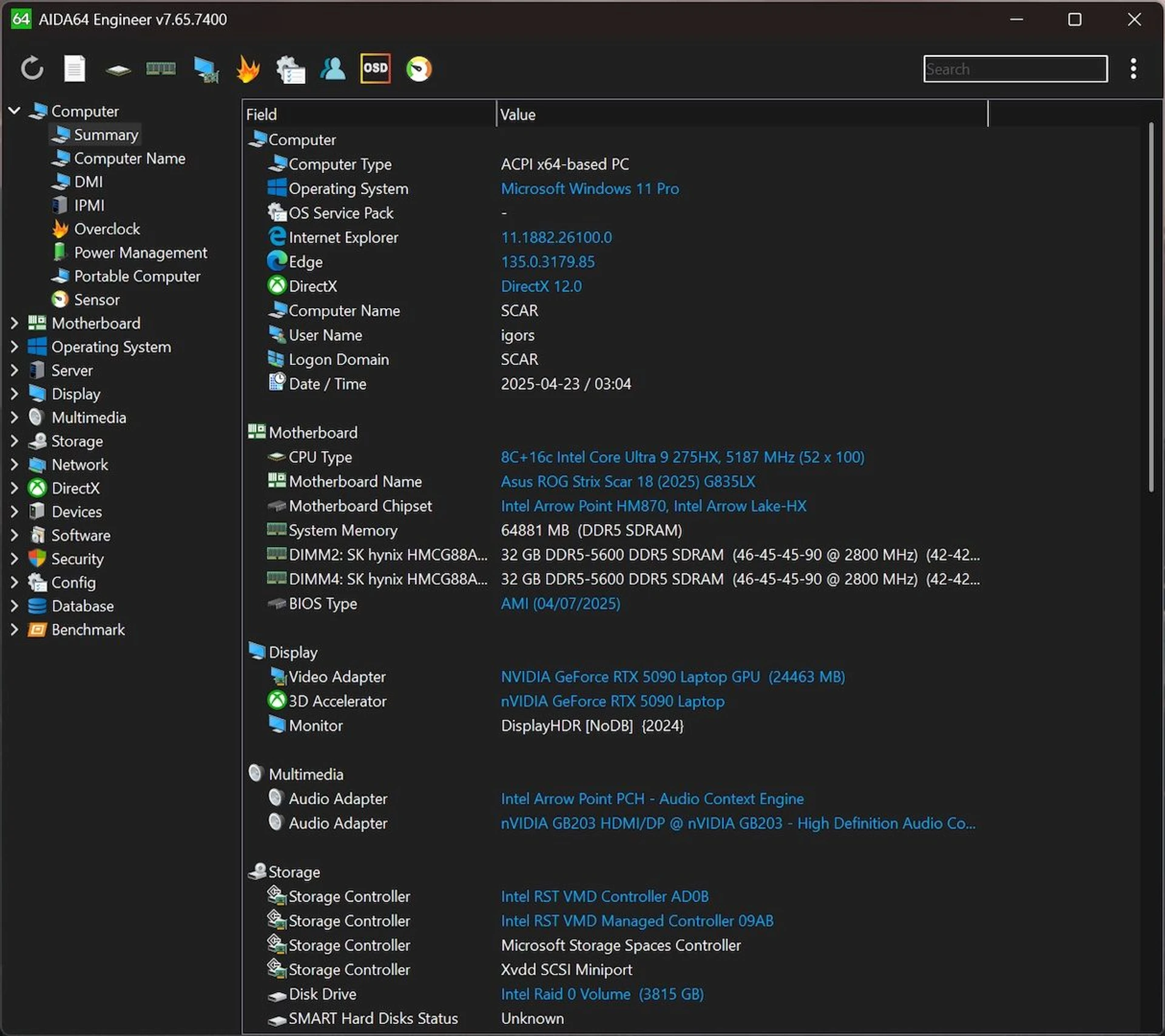Select the Database category in the sidebar
Image resolution: width=1165 pixels, height=1036 pixels.
coord(71,606)
